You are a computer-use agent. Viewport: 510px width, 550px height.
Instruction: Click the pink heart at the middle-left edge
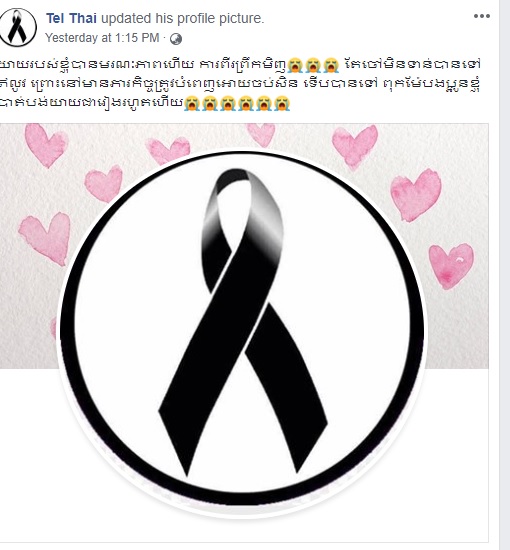coord(45,239)
